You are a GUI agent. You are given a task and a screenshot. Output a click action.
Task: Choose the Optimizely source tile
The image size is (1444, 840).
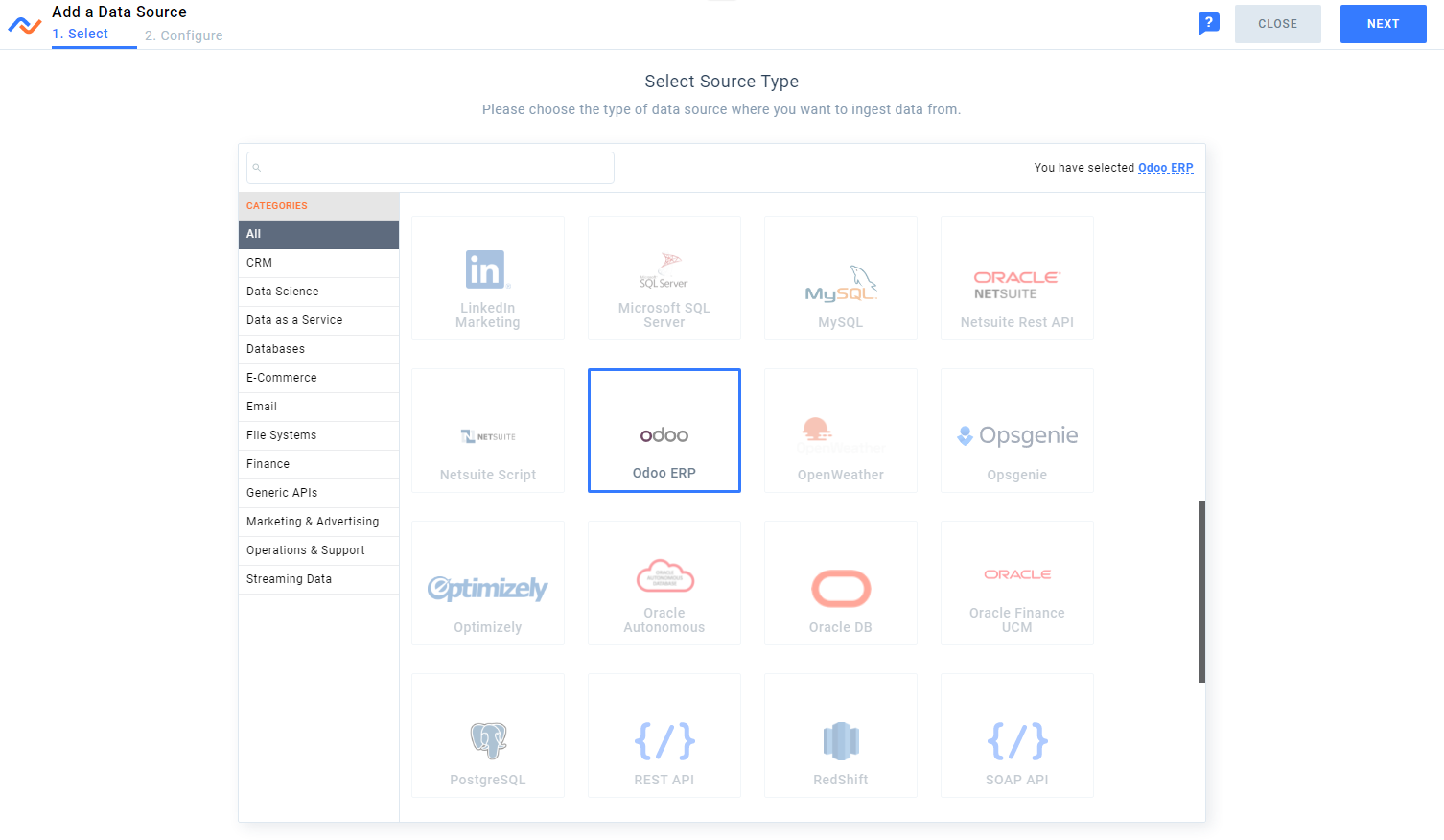(488, 583)
